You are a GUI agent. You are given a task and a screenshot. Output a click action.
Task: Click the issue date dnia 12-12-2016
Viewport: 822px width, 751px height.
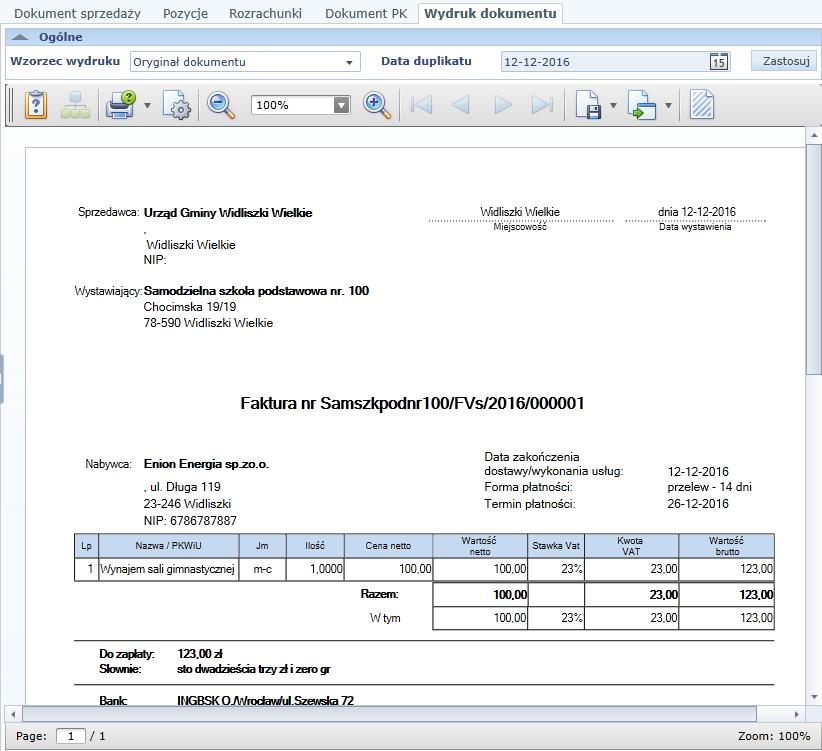click(697, 212)
